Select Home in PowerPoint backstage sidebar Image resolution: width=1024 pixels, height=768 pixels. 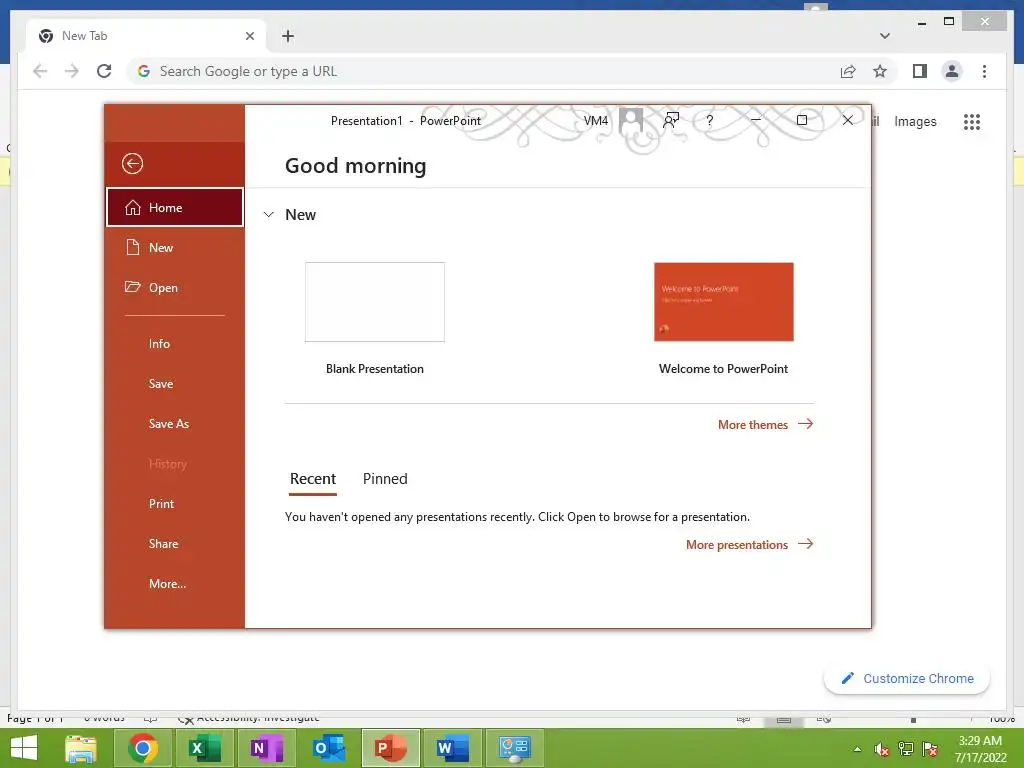pyautogui.click(x=174, y=207)
